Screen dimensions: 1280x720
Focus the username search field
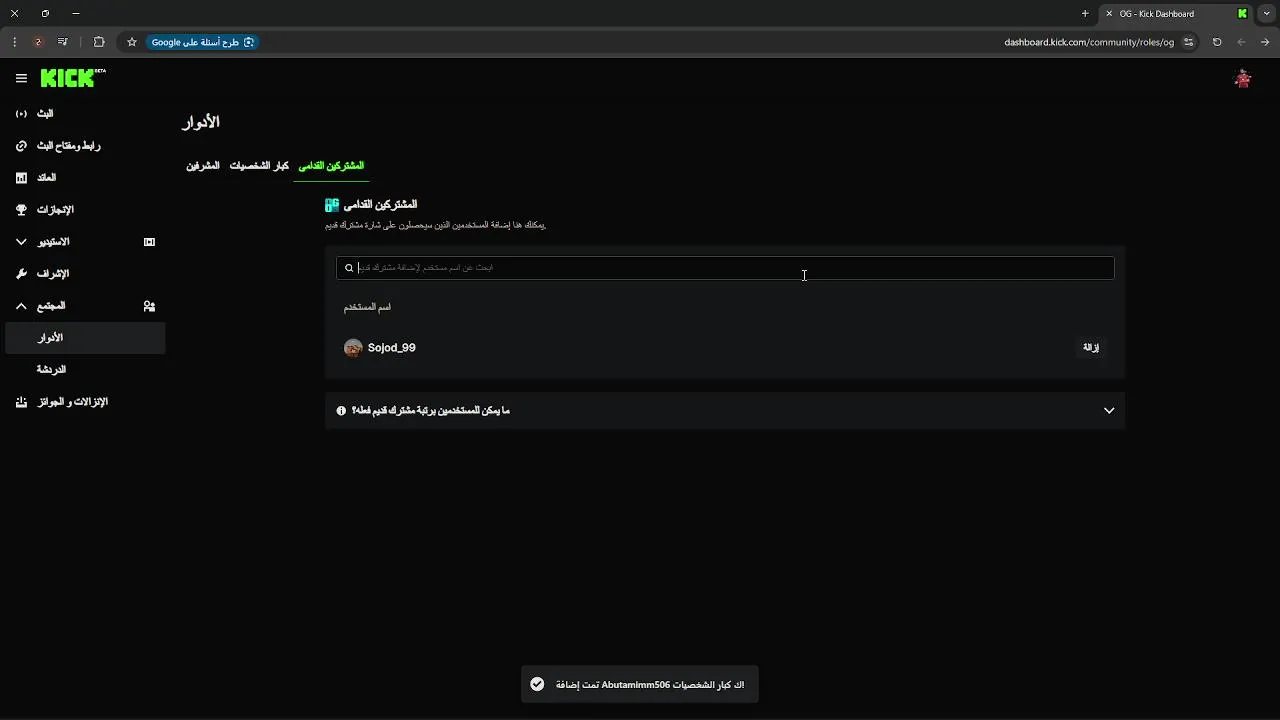725,268
